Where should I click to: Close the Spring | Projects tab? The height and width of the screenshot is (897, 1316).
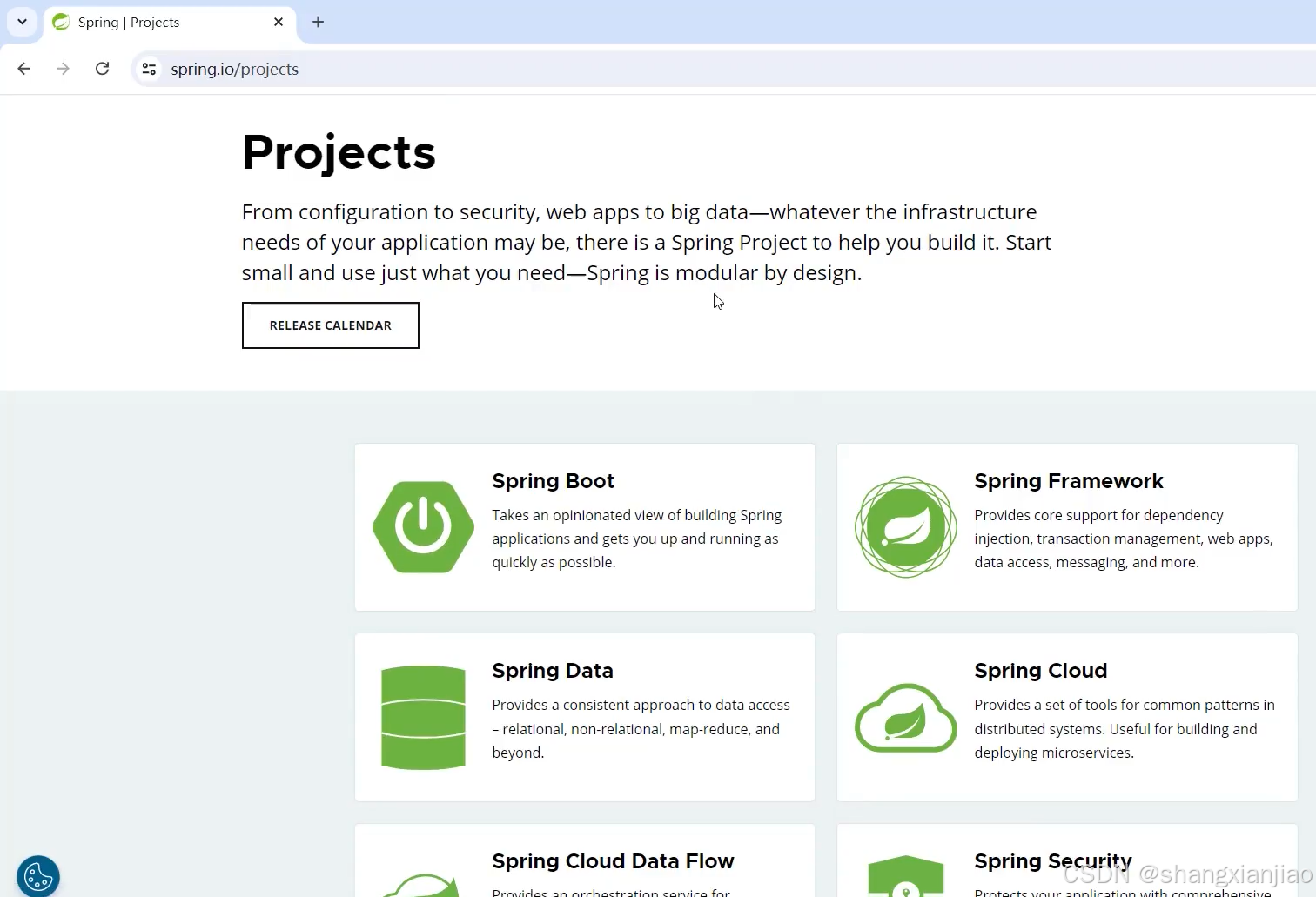point(279,22)
